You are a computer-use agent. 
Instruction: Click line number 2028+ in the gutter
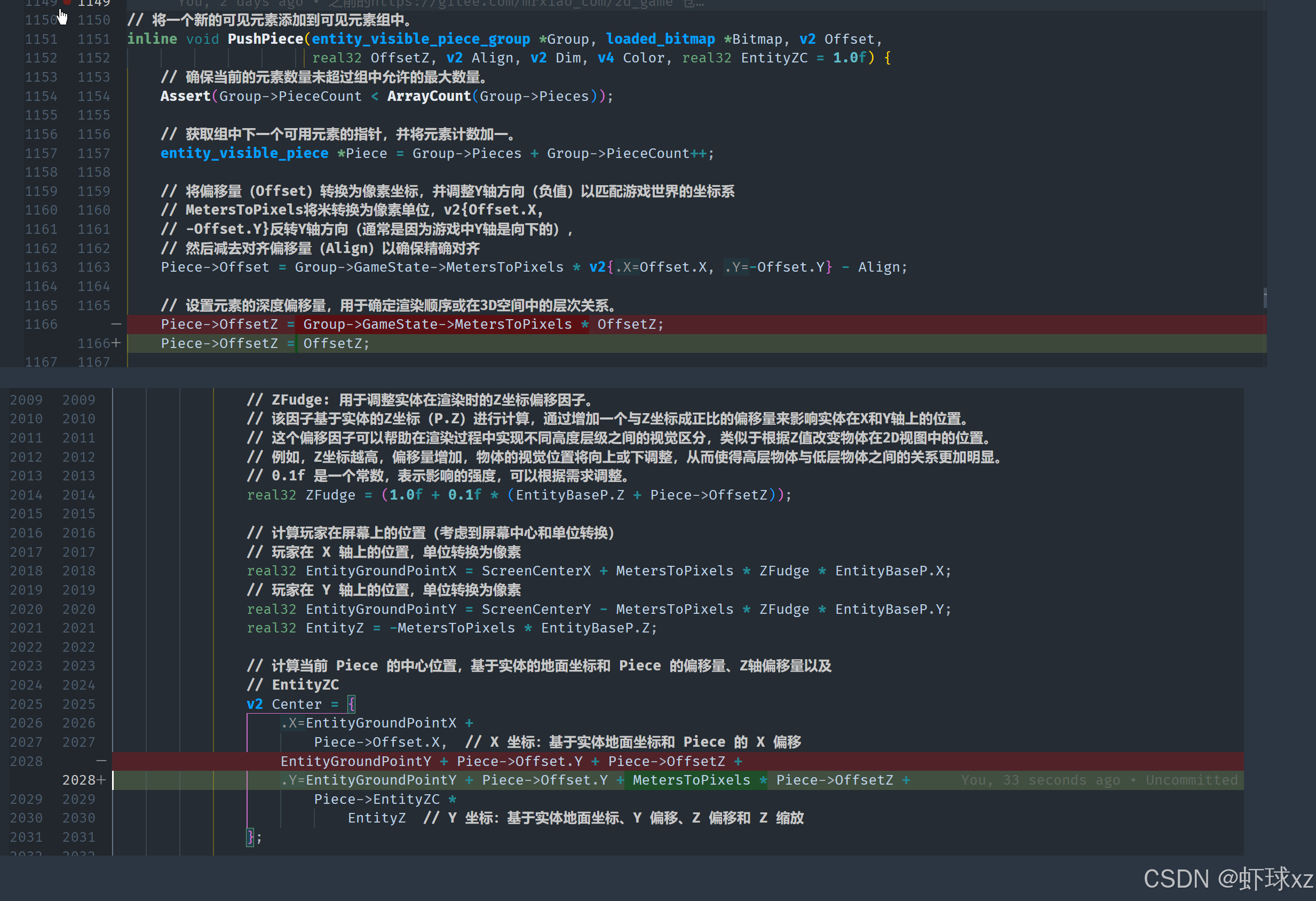click(x=80, y=780)
